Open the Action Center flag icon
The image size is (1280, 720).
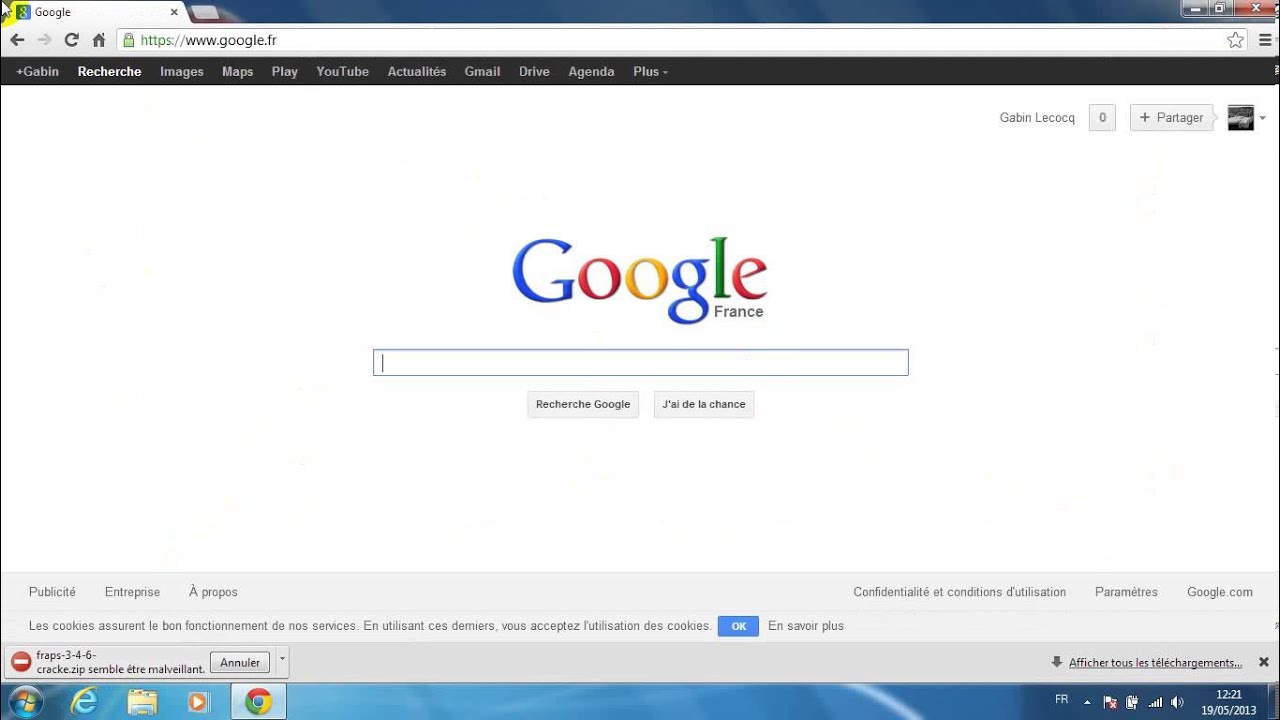[x=1110, y=702]
